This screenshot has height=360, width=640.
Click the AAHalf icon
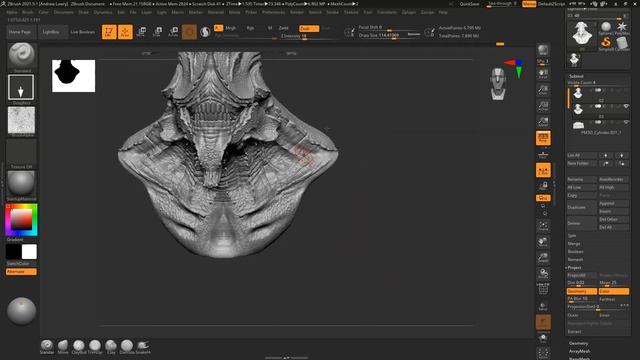pyautogui.click(x=543, y=121)
